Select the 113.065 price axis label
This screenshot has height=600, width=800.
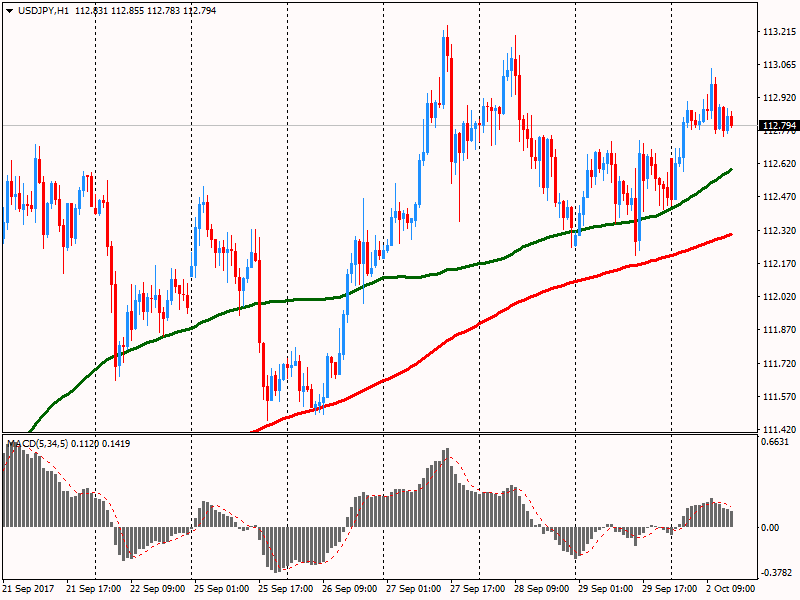pos(779,65)
